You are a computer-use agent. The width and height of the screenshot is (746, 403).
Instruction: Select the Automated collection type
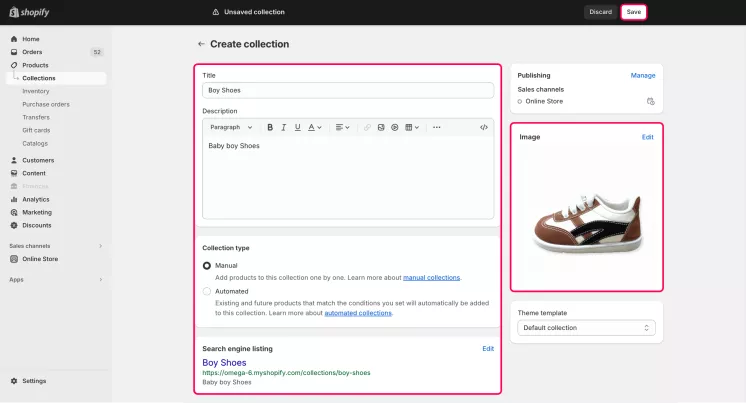coord(207,291)
